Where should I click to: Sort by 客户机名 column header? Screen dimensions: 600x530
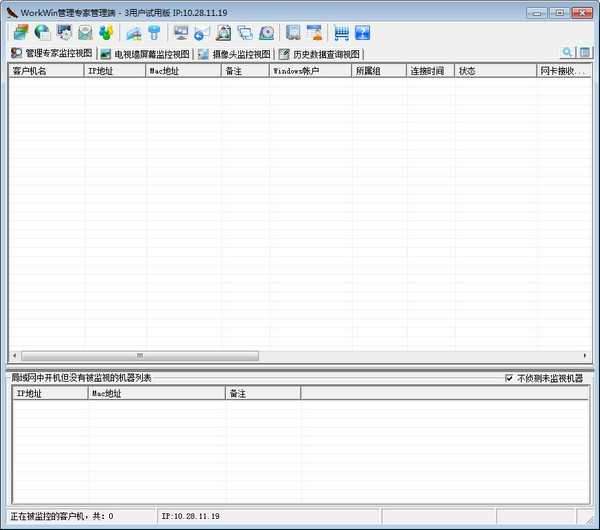(46, 71)
